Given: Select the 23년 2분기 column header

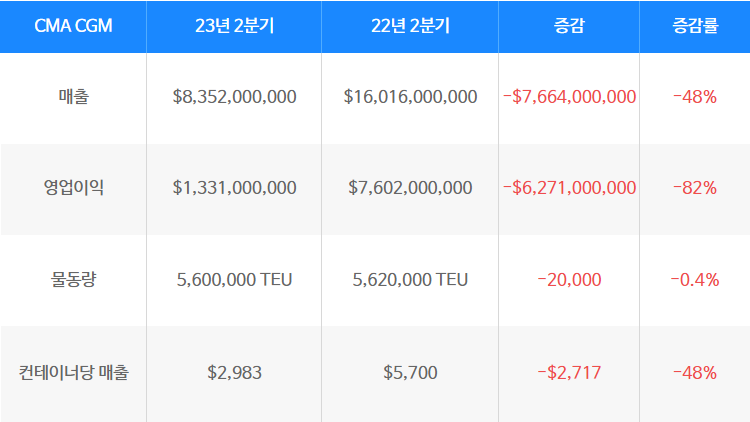Looking at the screenshot, I should (234, 26).
